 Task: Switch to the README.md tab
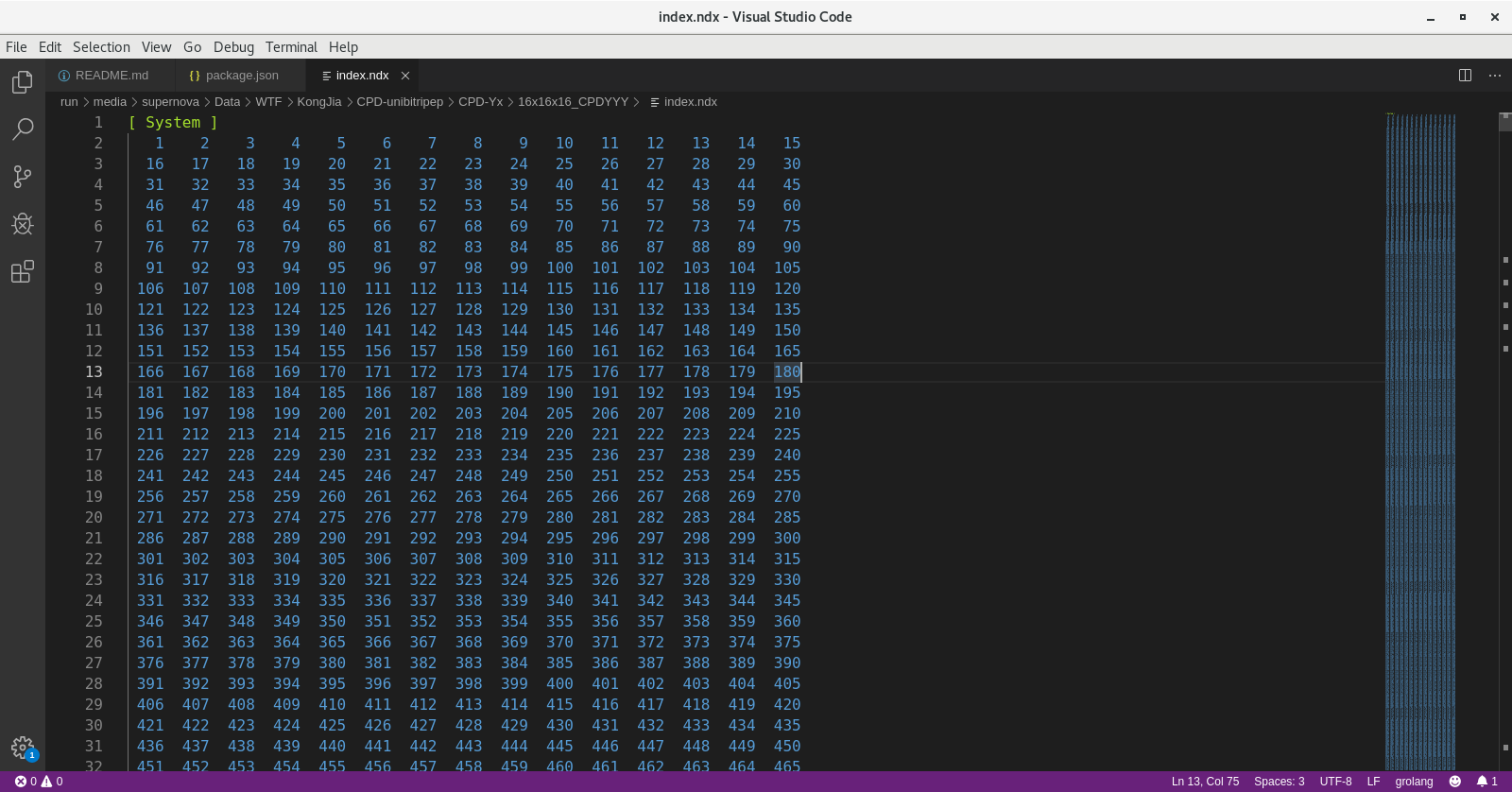[x=112, y=76]
